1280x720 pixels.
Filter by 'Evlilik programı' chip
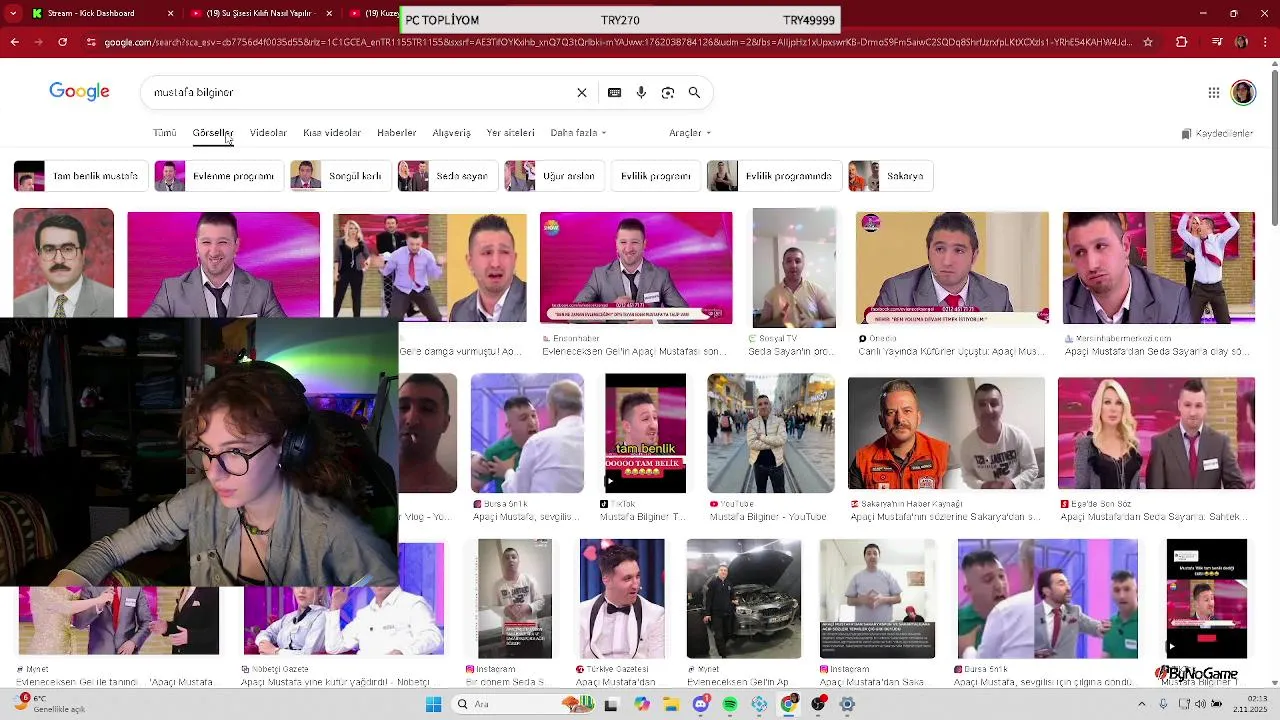[655, 176]
